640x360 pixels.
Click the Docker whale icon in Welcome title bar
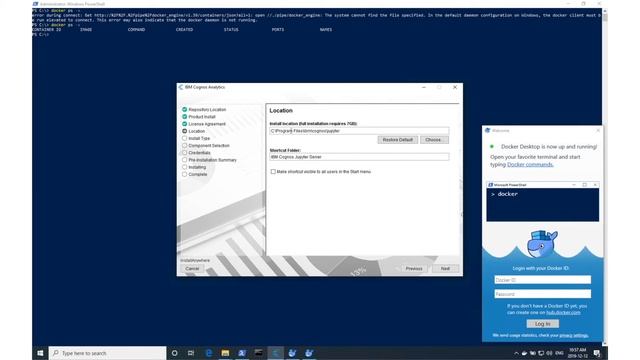click(487, 131)
